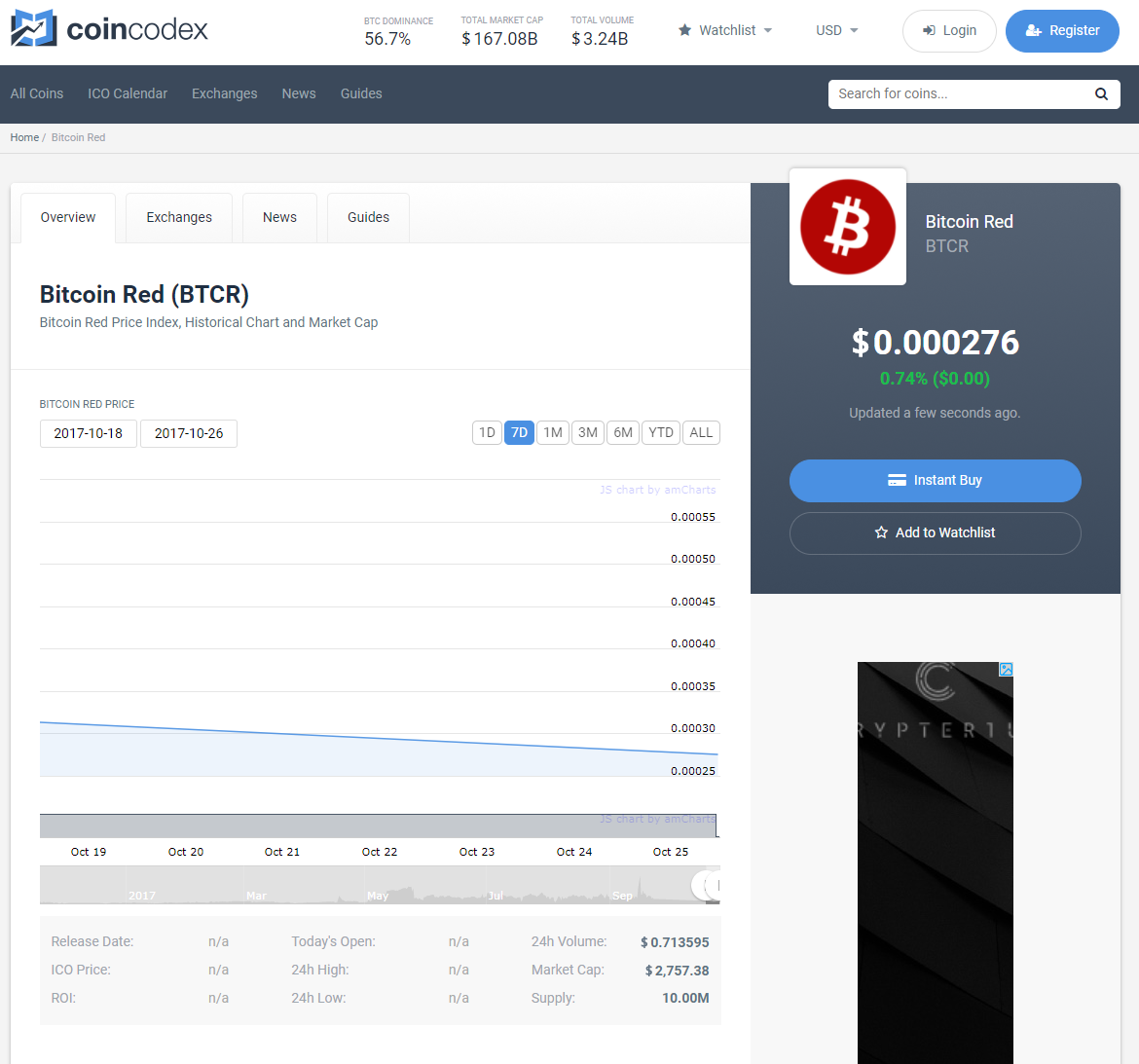The height and width of the screenshot is (1064, 1139).
Task: Focus the Search for coins field
Action: 959,94
